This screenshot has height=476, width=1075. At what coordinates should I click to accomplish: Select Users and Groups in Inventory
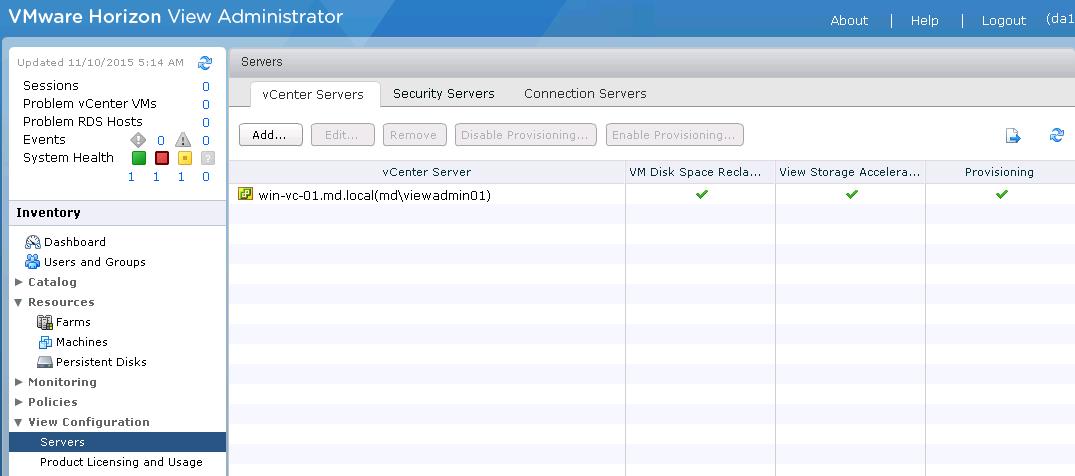pos(94,262)
